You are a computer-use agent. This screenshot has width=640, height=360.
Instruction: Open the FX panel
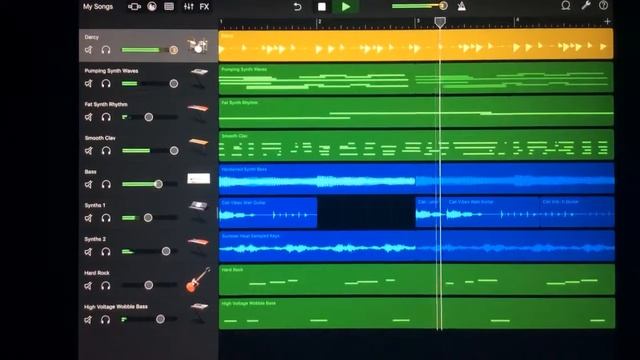[x=204, y=7]
